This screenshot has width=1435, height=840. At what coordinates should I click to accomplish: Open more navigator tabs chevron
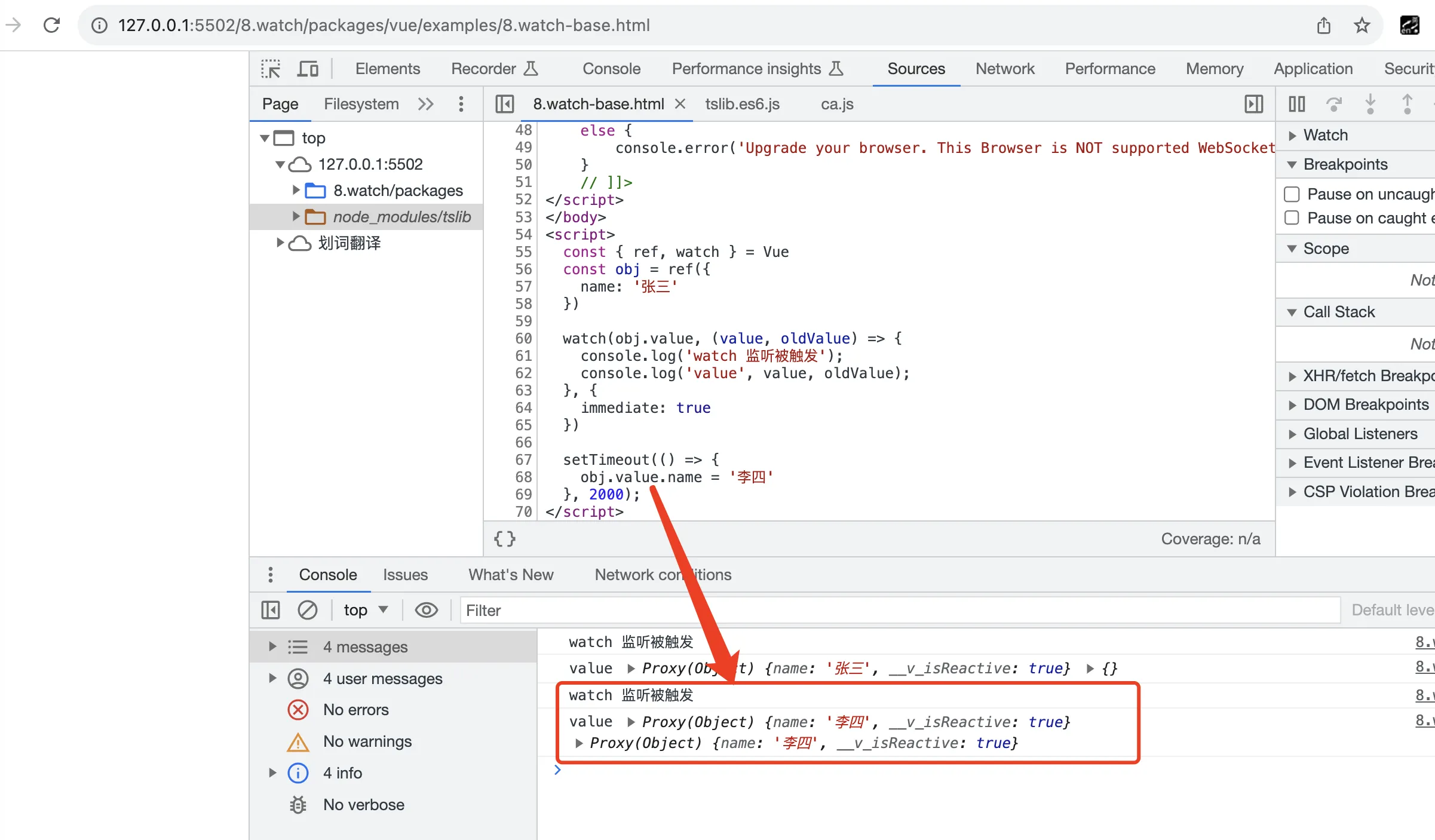click(x=425, y=104)
